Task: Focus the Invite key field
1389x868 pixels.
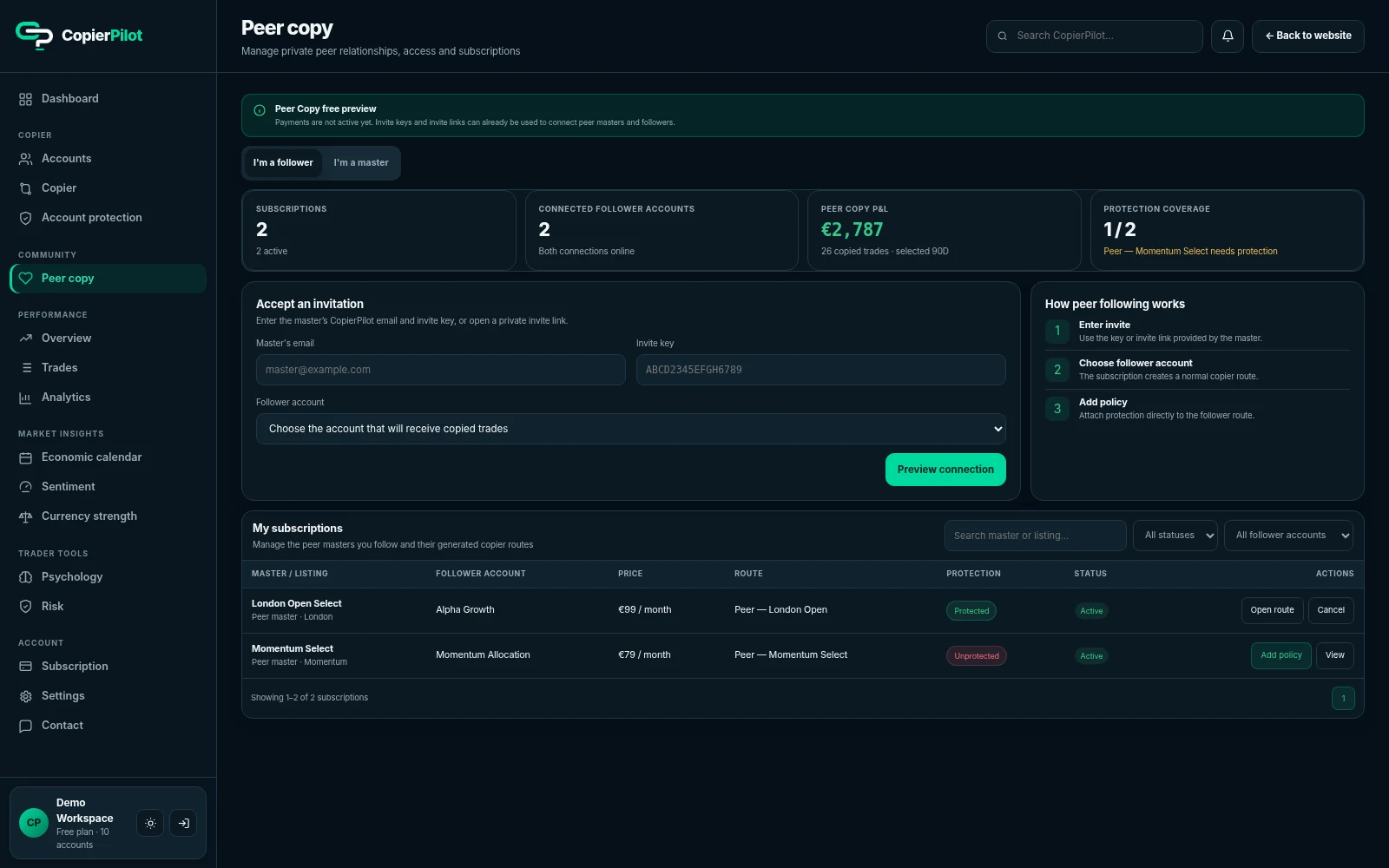Action: (x=820, y=370)
